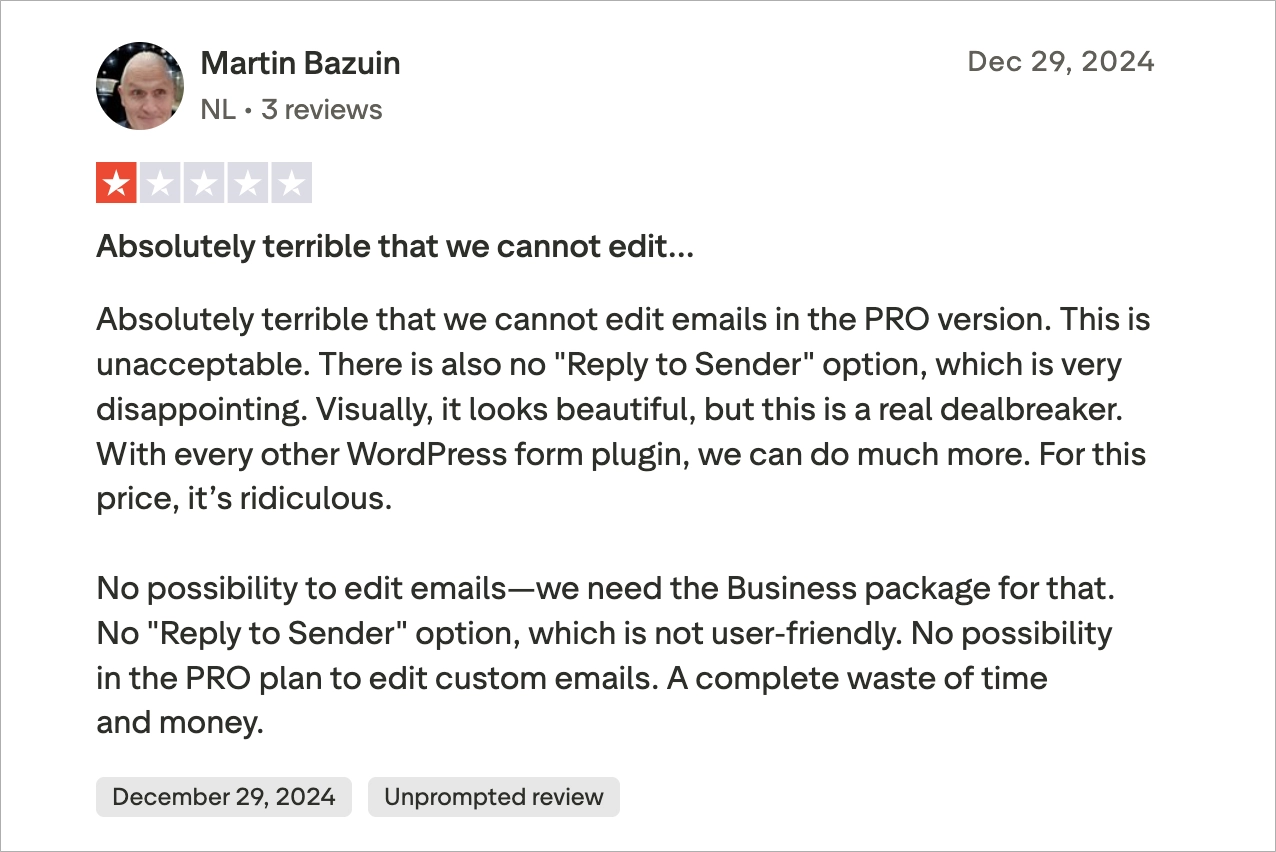Click the line starting 'No possibility to edit emails'

tap(605, 589)
